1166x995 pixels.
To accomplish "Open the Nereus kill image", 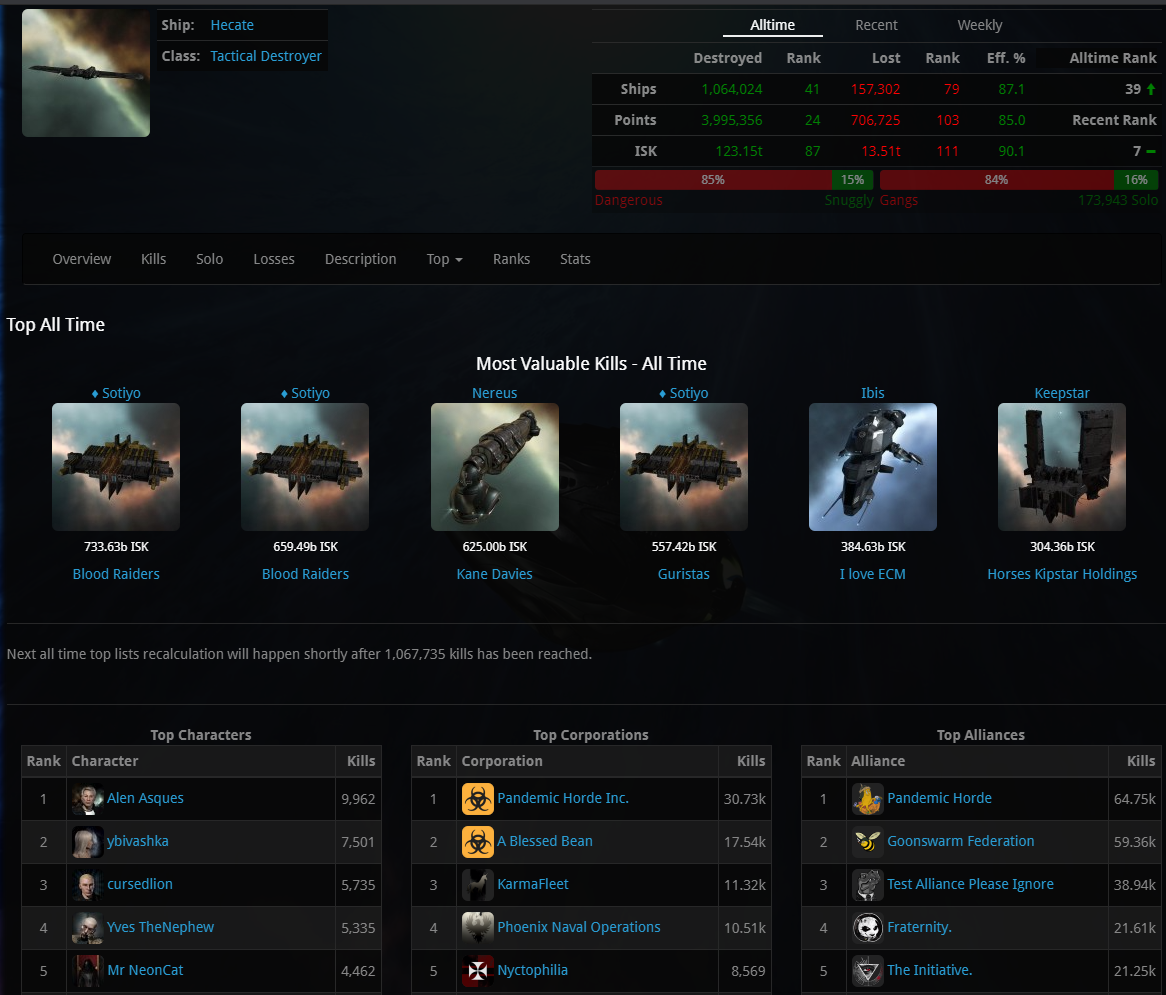I will click(x=495, y=467).
